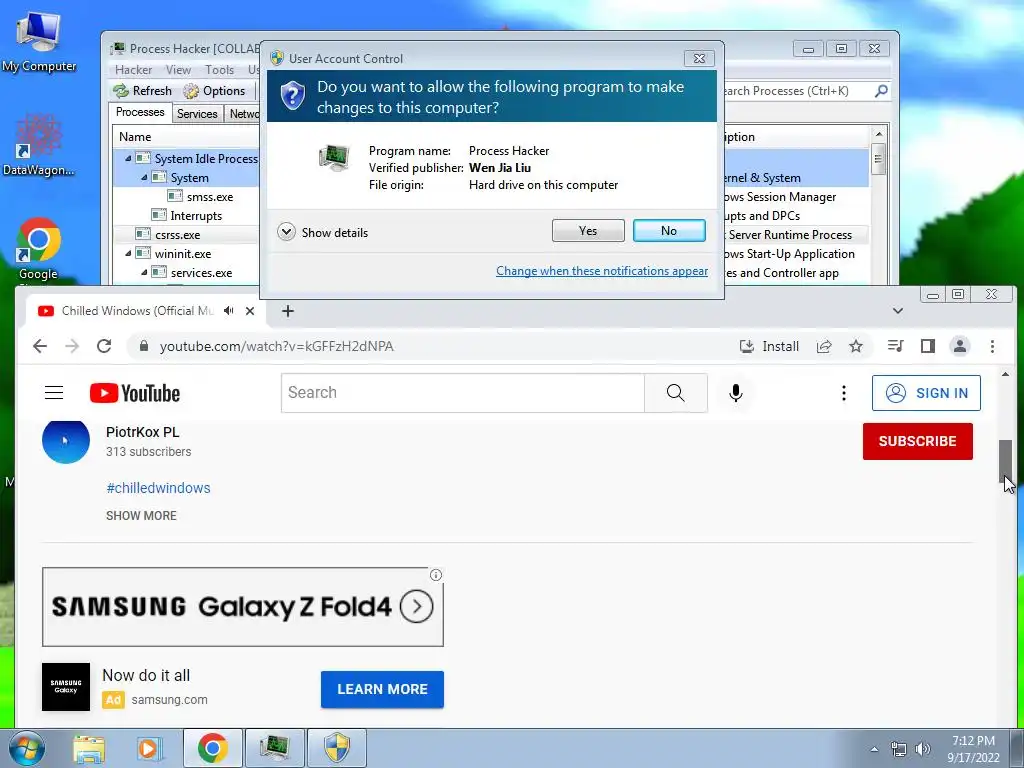Click ad info icon on Samsung banner
The width and height of the screenshot is (1024, 768).
click(436, 575)
